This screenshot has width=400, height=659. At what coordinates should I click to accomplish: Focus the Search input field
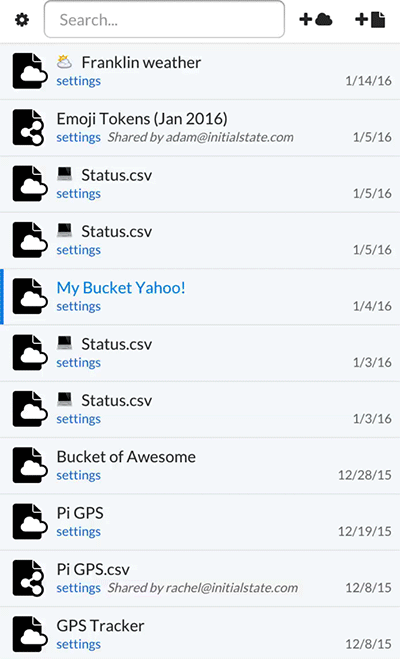tap(164, 19)
